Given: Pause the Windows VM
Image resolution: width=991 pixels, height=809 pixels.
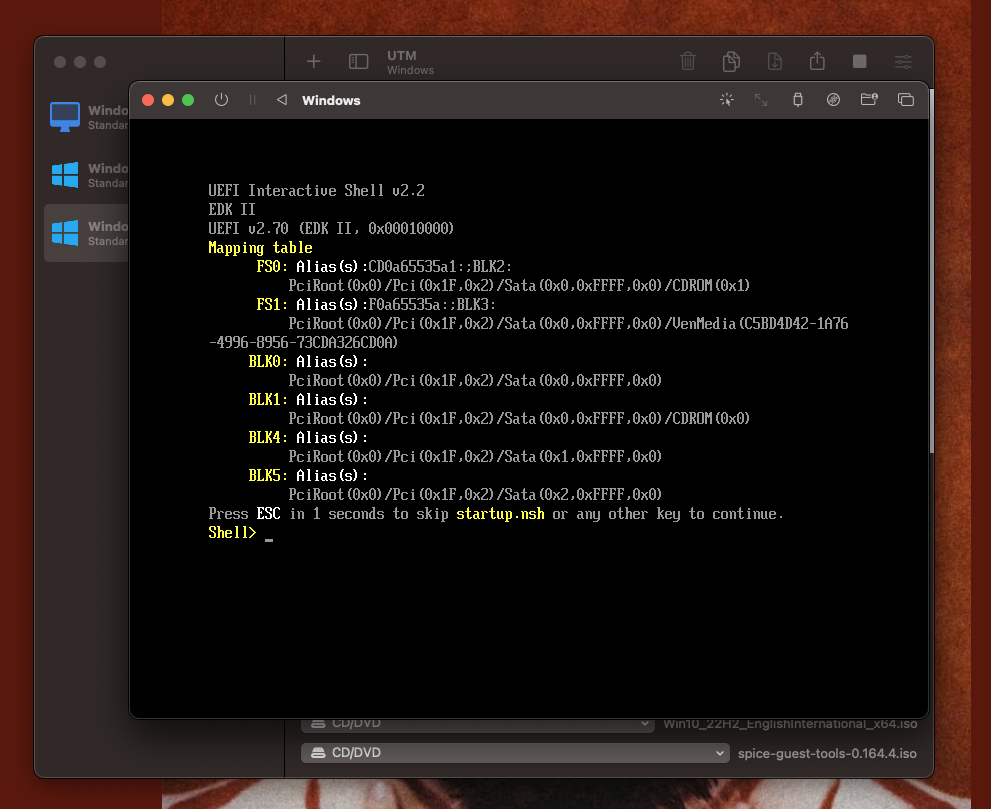Looking at the screenshot, I should coord(253,100).
